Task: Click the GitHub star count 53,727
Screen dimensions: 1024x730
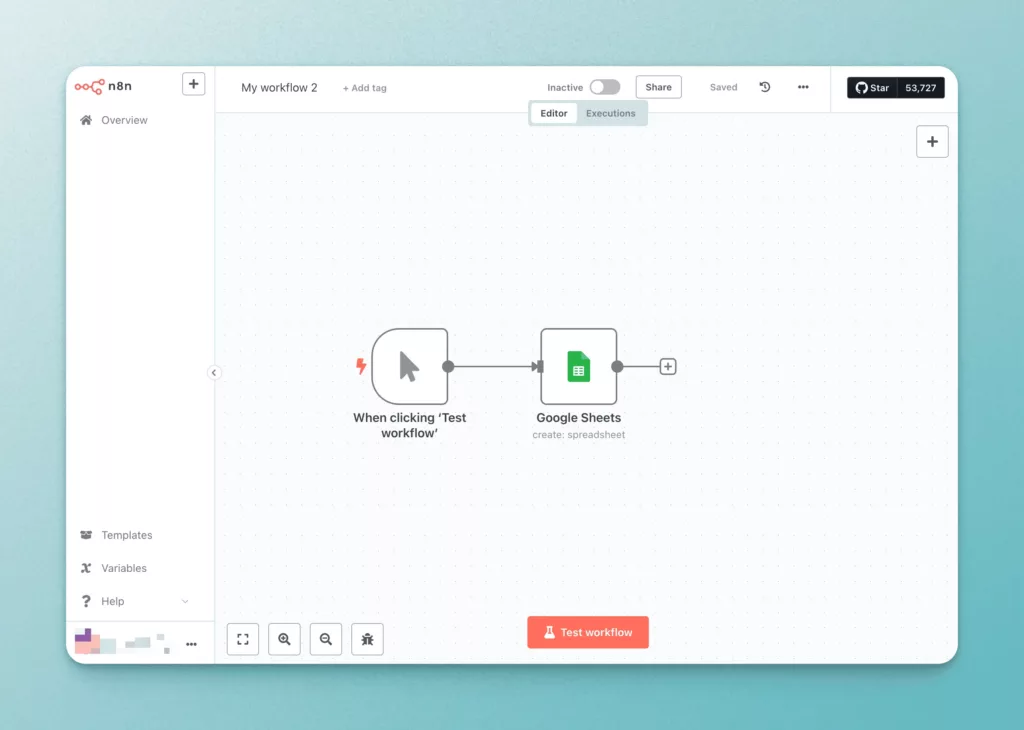Action: pyautogui.click(x=921, y=87)
